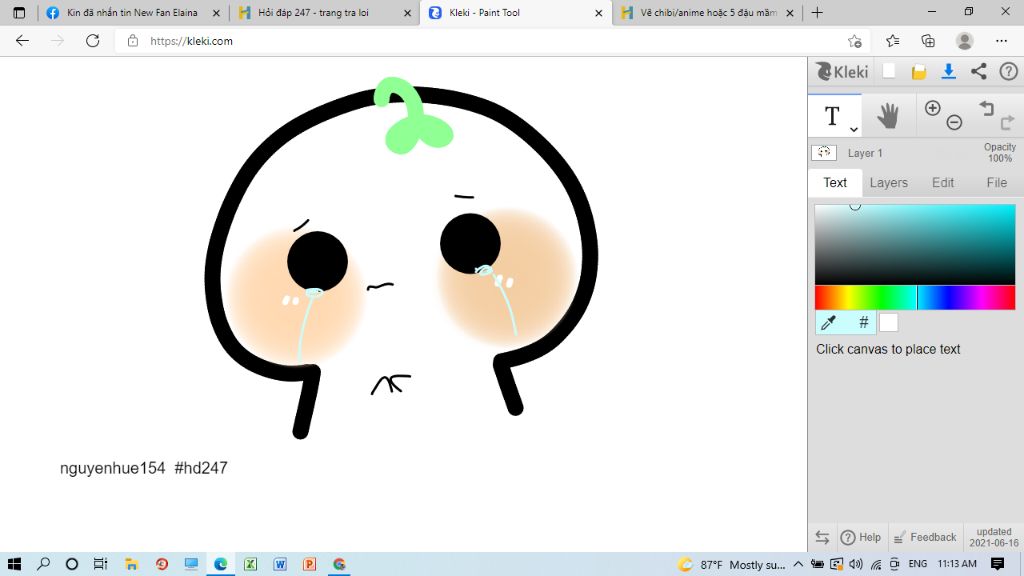The height and width of the screenshot is (576, 1024).
Task: Click the current white color swatch
Action: pyautogui.click(x=888, y=323)
